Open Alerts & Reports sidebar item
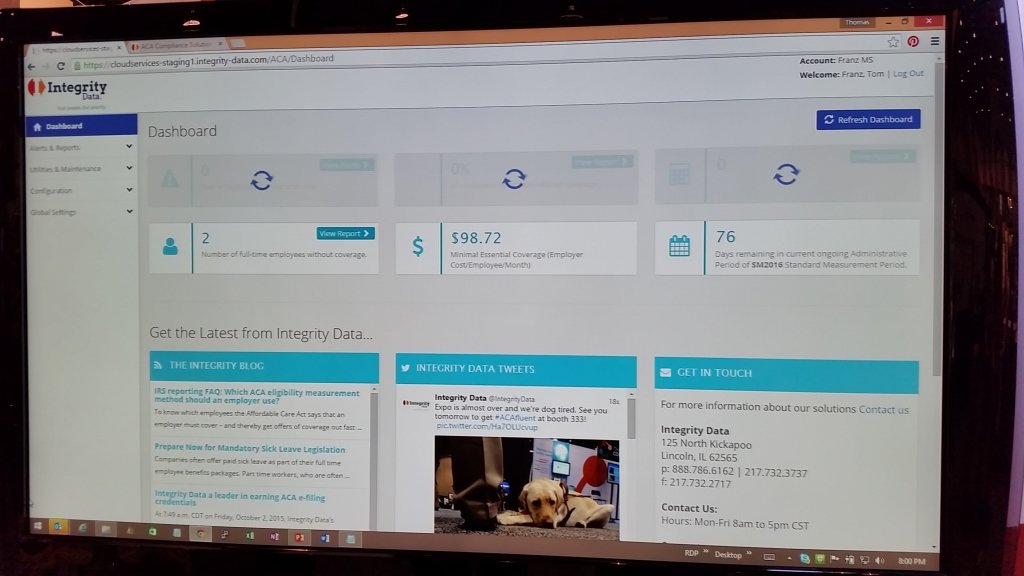 pos(82,147)
